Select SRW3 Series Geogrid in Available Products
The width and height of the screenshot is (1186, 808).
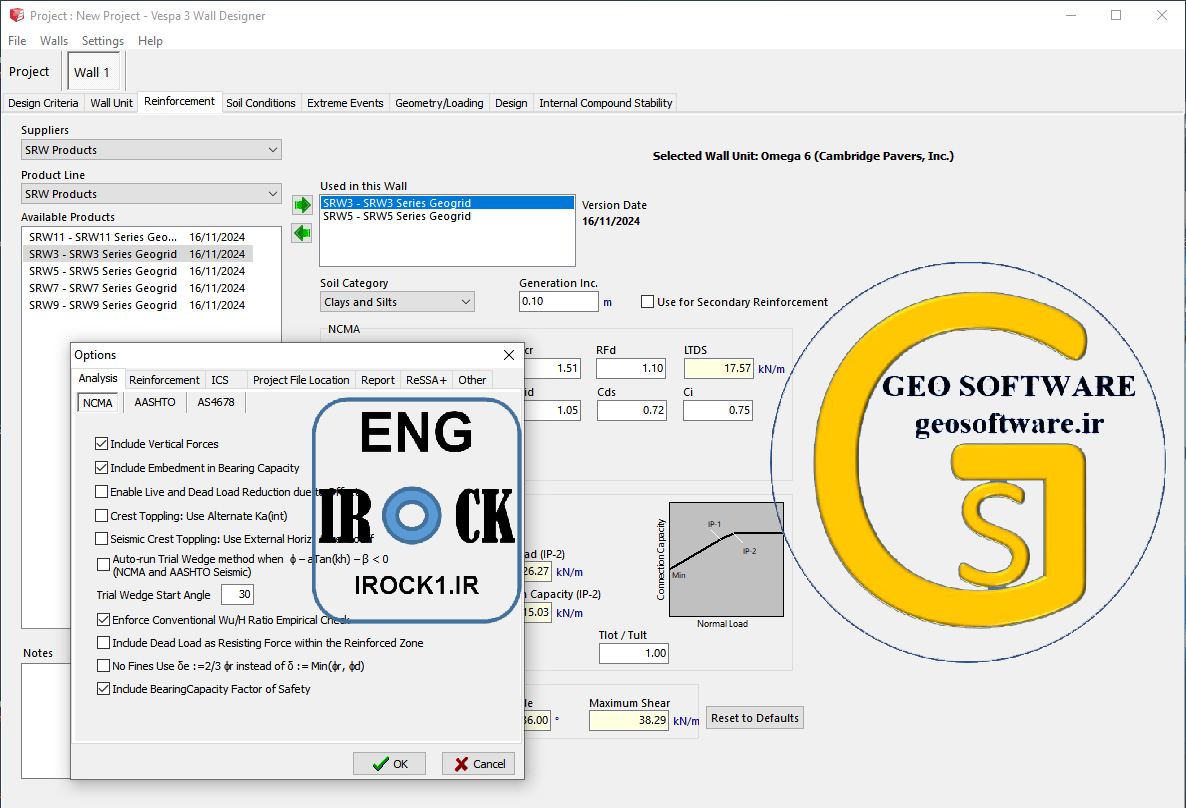(137, 254)
